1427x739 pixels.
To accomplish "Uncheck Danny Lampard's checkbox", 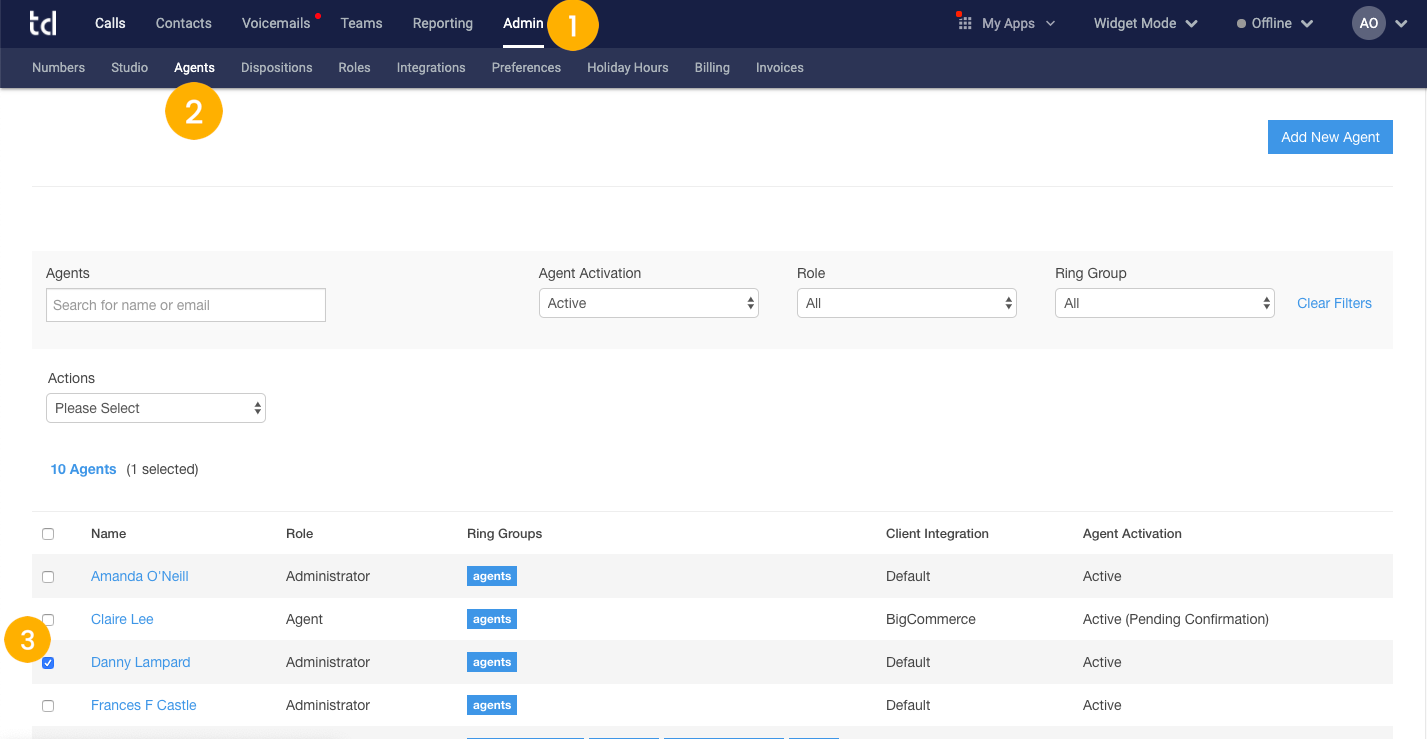I will click(48, 663).
